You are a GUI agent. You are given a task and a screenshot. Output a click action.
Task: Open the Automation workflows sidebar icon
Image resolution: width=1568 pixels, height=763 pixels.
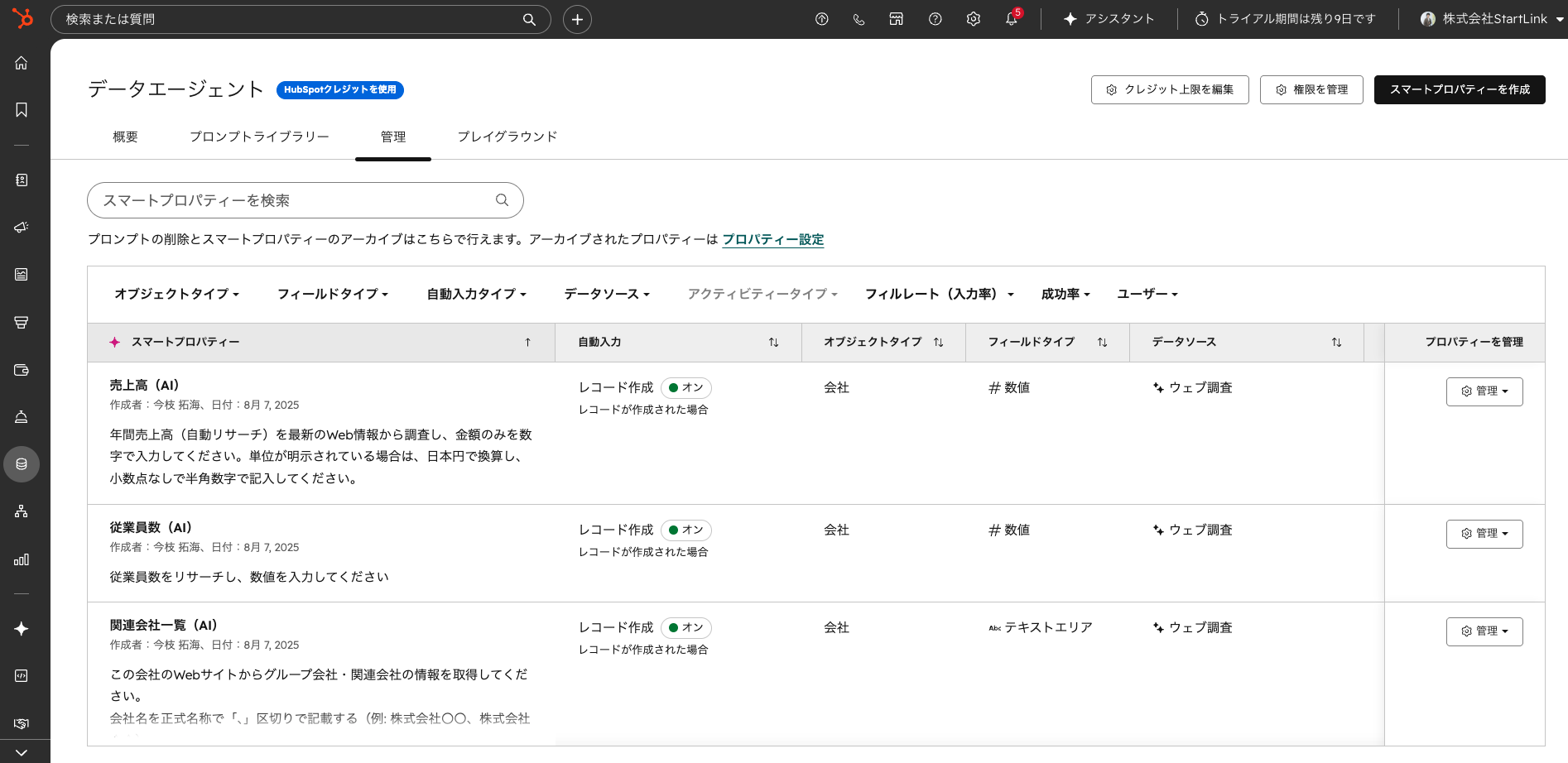pos(22,511)
